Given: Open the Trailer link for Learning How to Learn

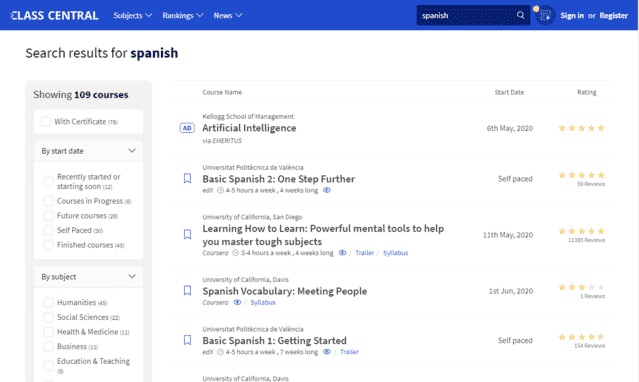Looking at the screenshot, I should coord(364,253).
